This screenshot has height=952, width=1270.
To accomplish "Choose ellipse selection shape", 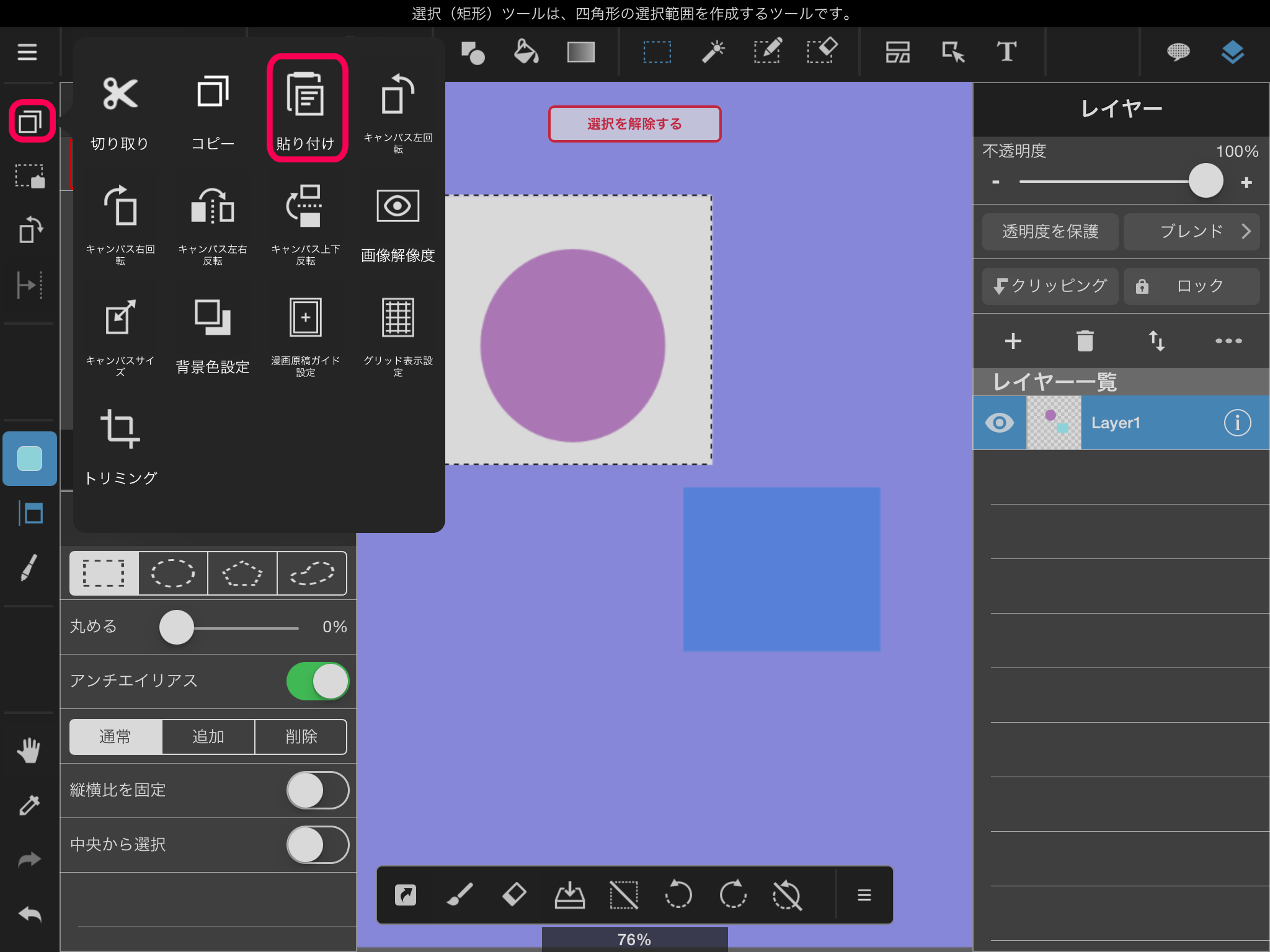I will pos(173,573).
